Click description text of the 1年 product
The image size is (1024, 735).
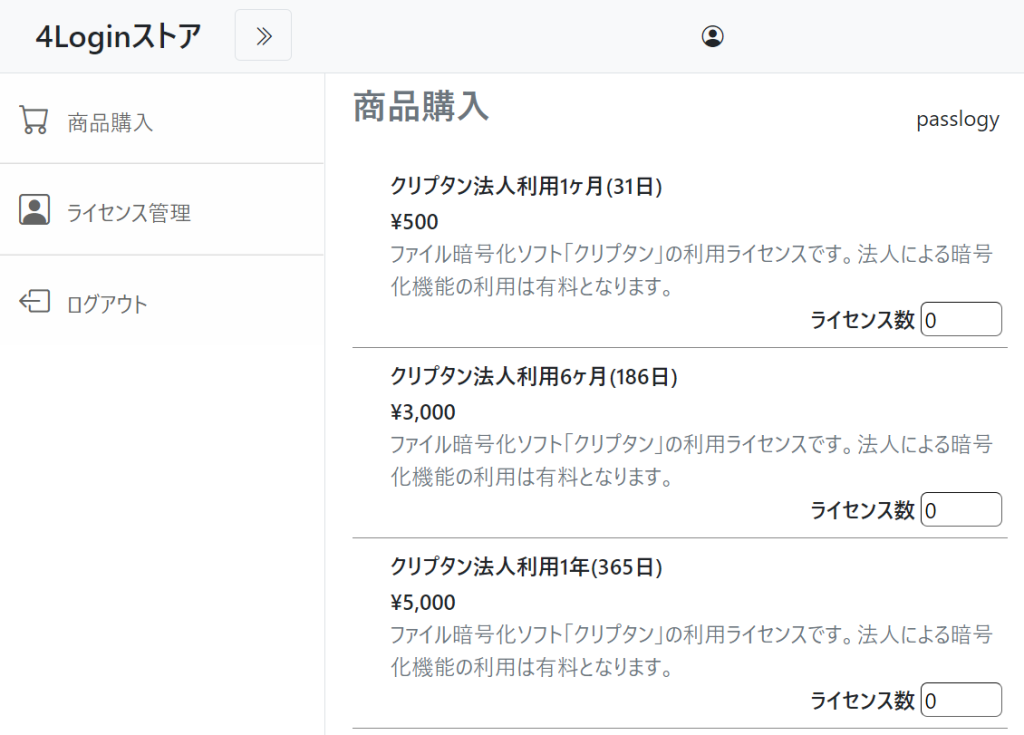(x=691, y=650)
